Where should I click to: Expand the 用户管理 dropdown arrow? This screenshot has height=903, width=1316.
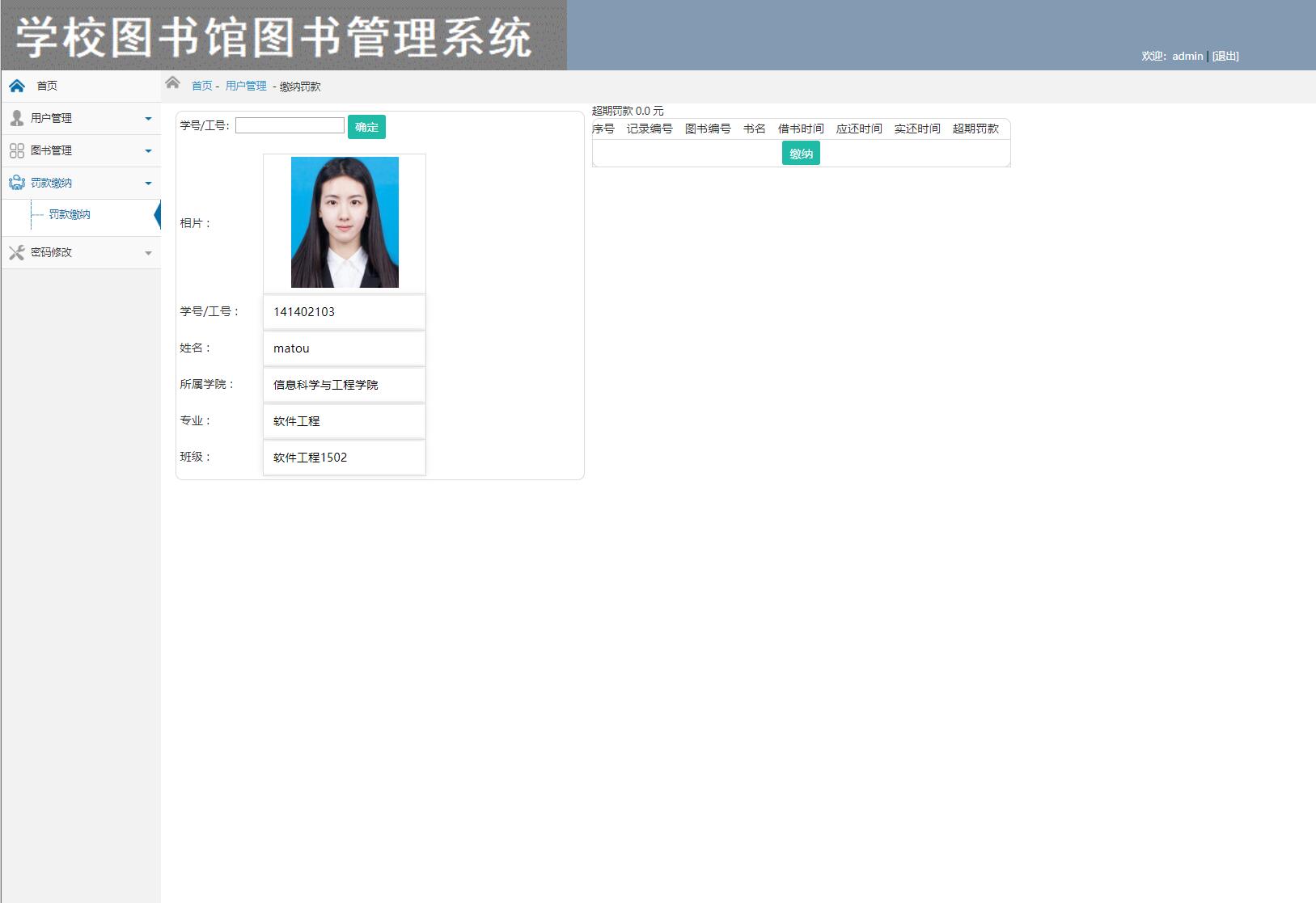pyautogui.click(x=148, y=119)
